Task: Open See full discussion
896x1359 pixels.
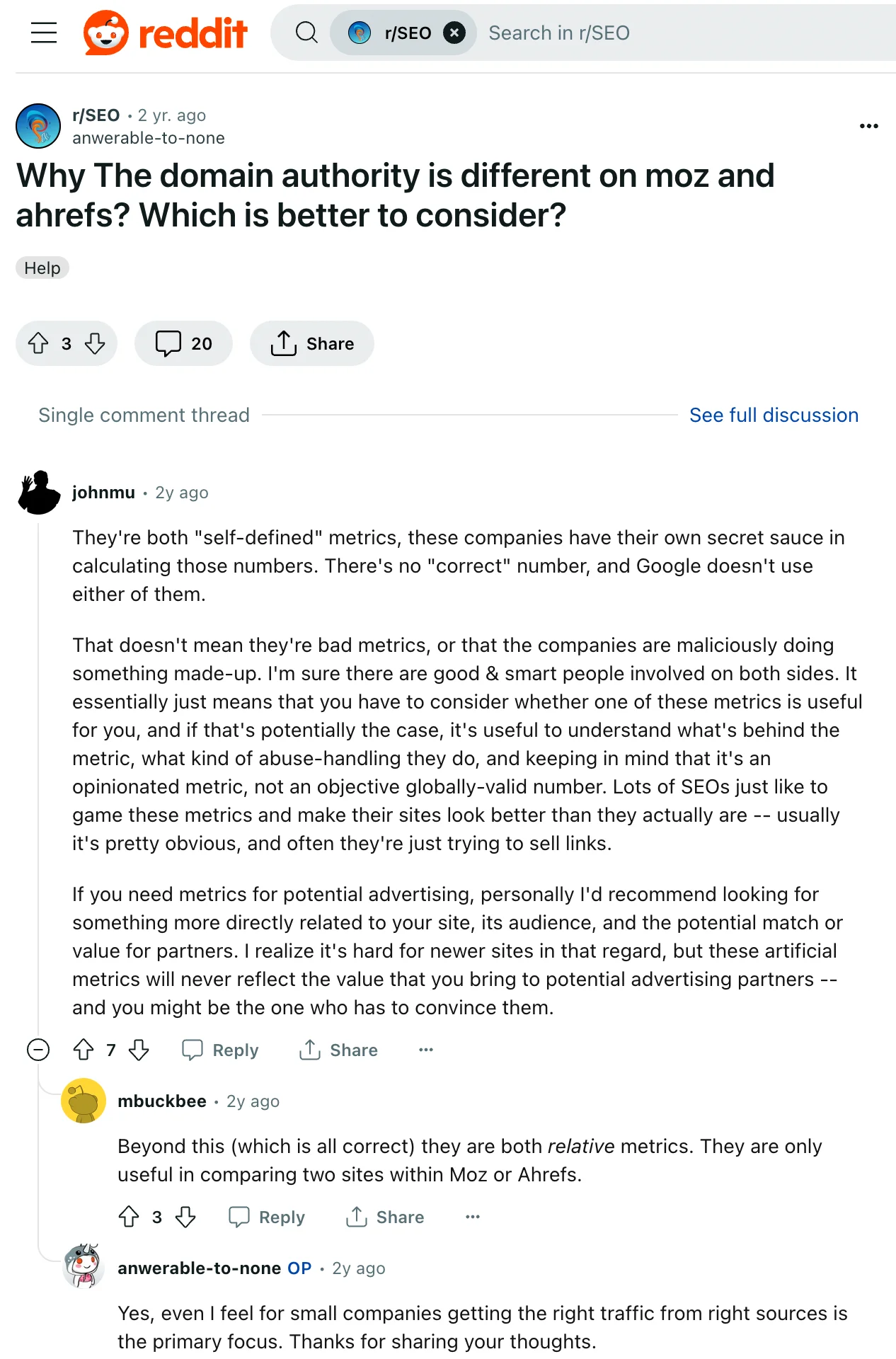Action: (x=774, y=415)
